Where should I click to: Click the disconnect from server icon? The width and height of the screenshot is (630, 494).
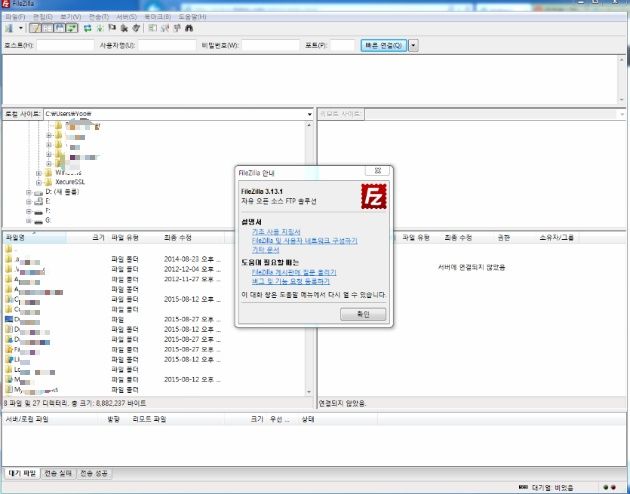click(x=124, y=28)
